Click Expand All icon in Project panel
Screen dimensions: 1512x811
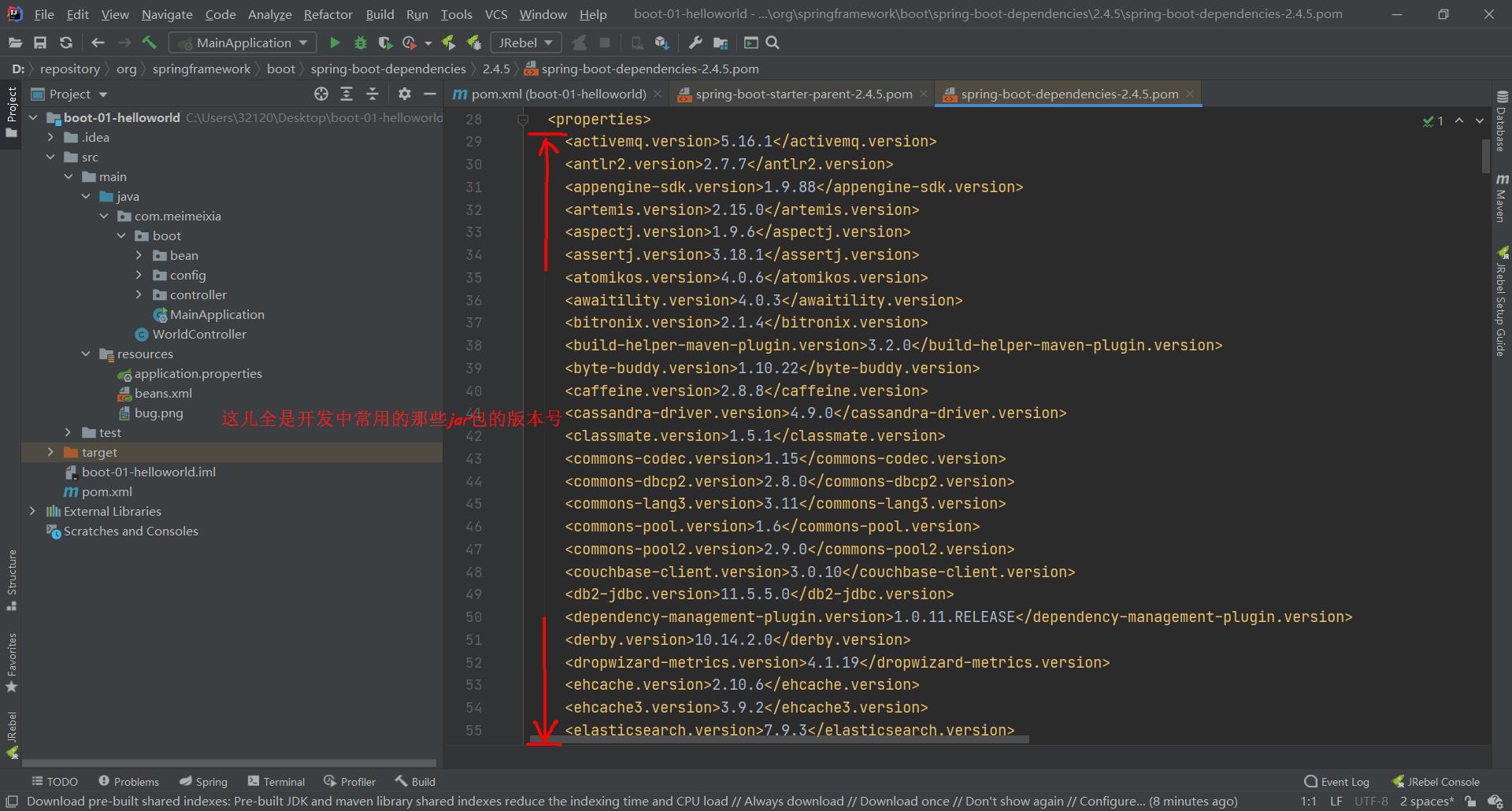[x=346, y=94]
